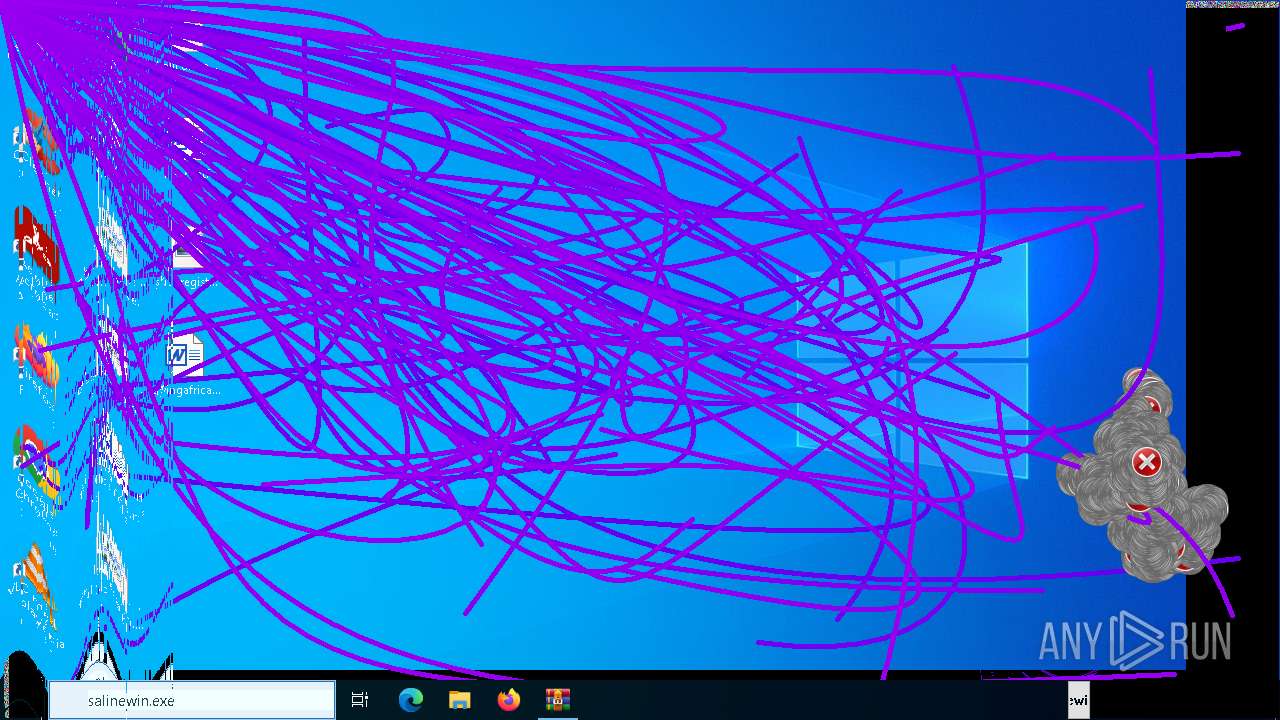This screenshot has height=720, width=1280.
Task: Launch Firefox from the taskbar
Action: pyautogui.click(x=509, y=700)
